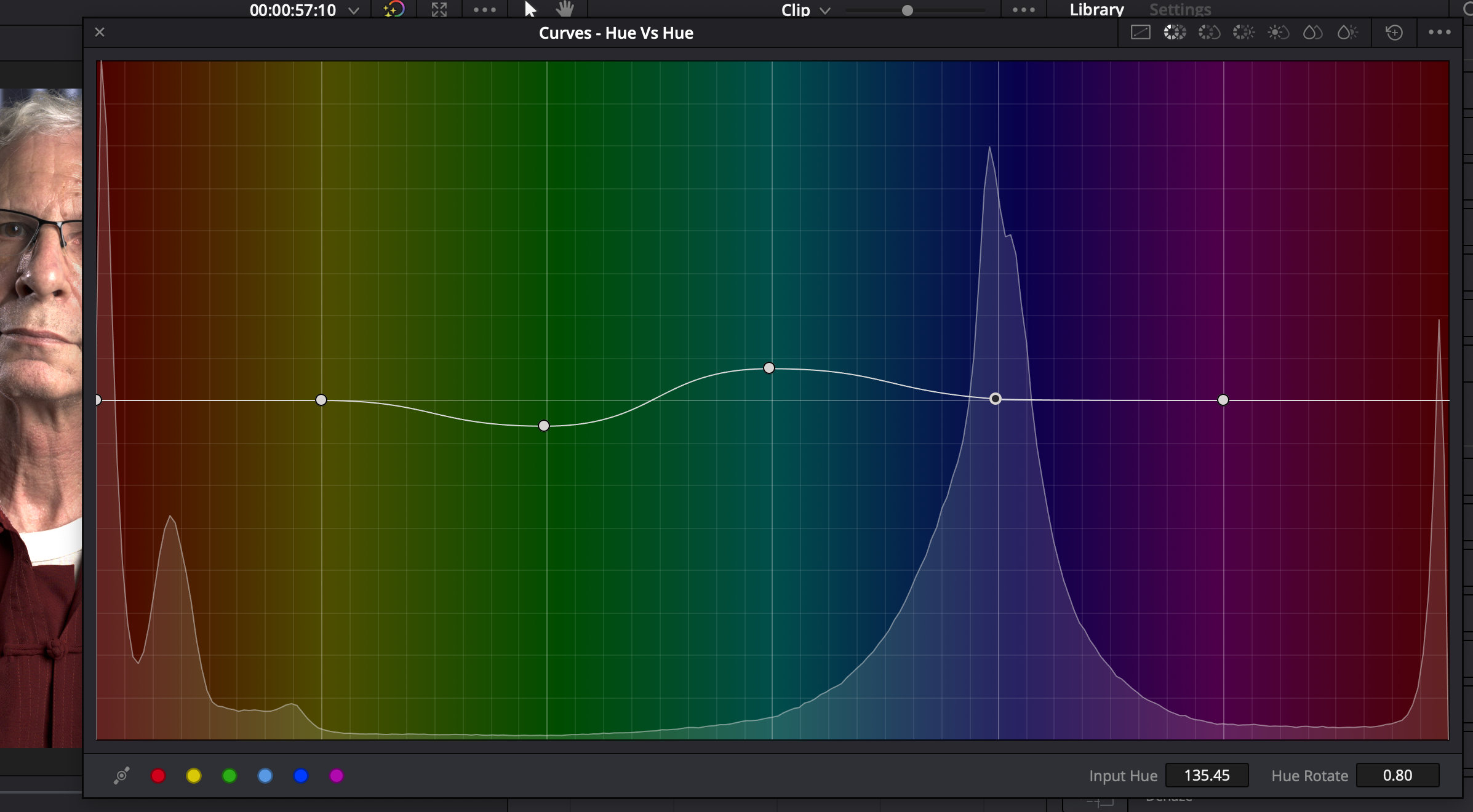This screenshot has height=812, width=1473.
Task: Click the red hue preset swatch
Action: tap(158, 776)
